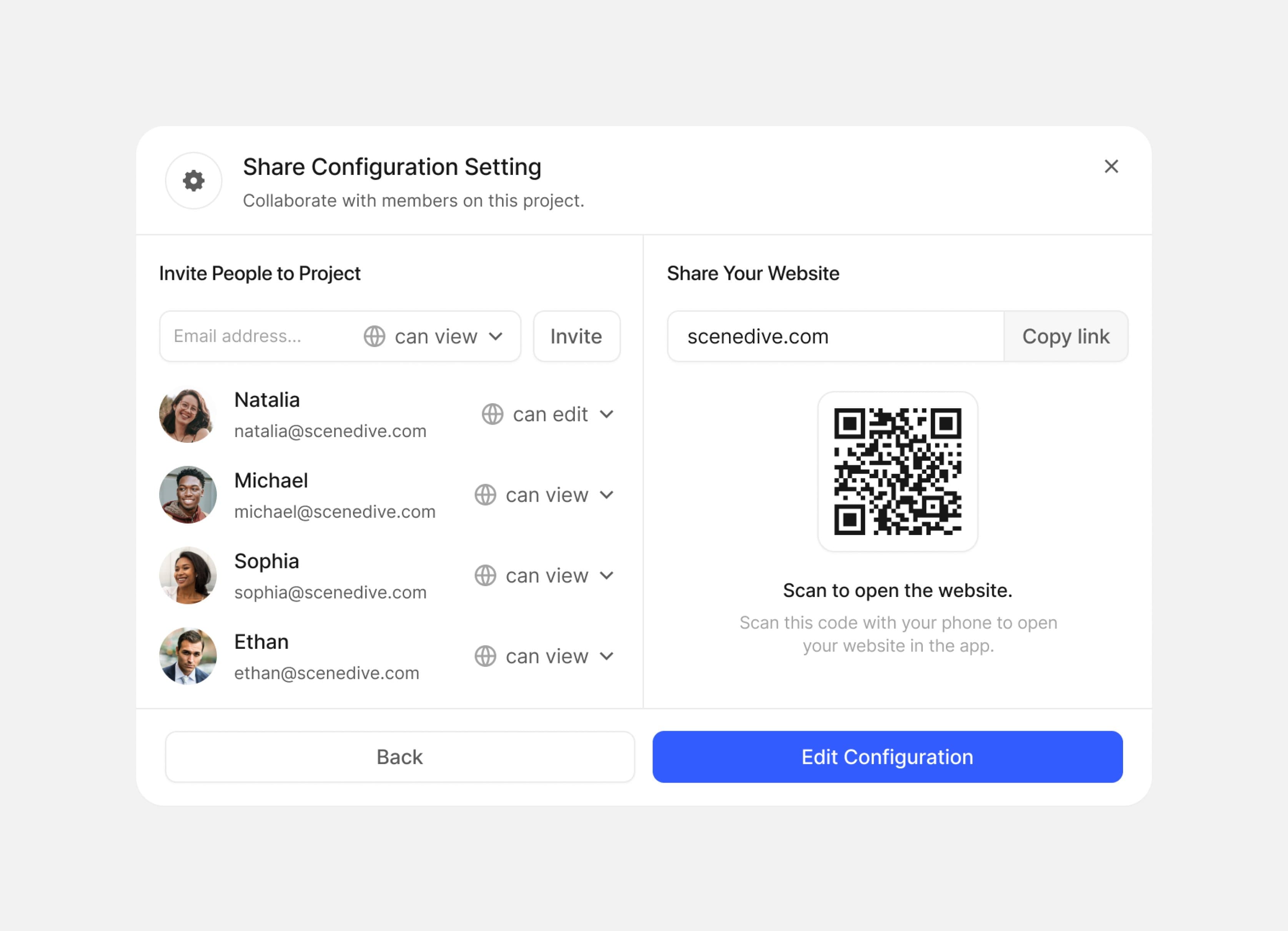Click the name Michael

pos(271,480)
